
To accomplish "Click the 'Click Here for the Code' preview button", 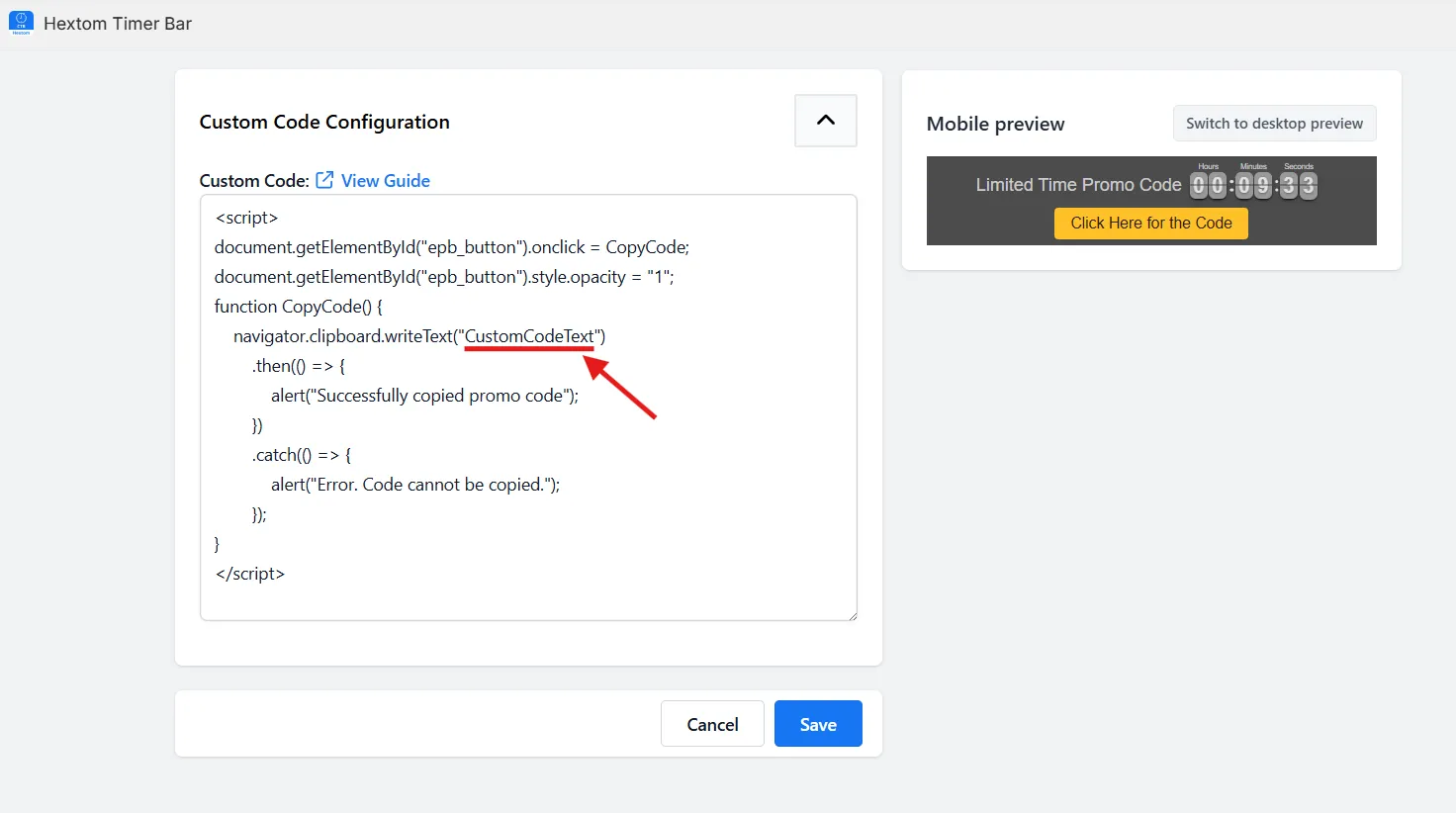I will pos(1151,224).
